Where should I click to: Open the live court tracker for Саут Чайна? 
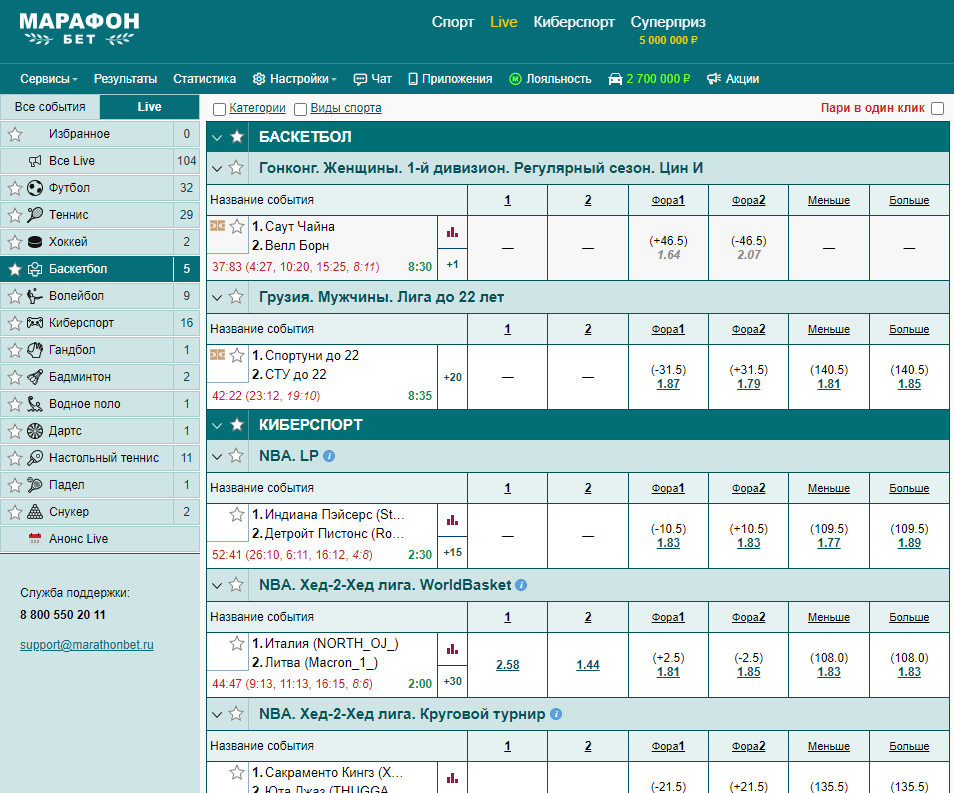pyautogui.click(x=218, y=226)
